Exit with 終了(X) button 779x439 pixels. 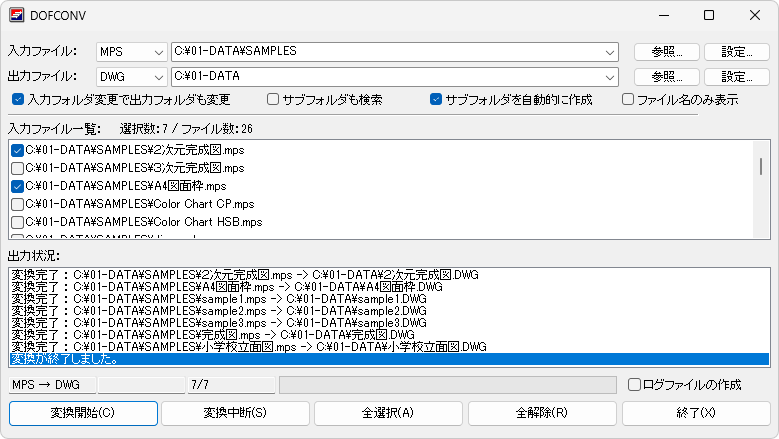tap(696, 413)
